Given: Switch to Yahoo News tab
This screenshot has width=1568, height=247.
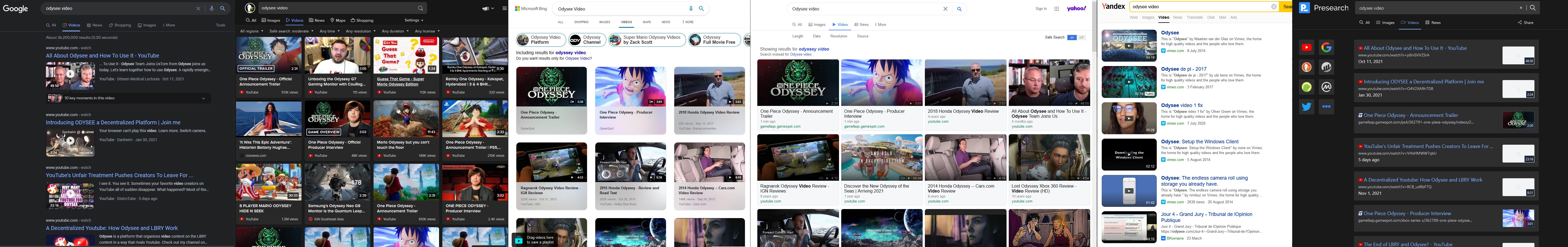Looking at the screenshot, I should 861,24.
